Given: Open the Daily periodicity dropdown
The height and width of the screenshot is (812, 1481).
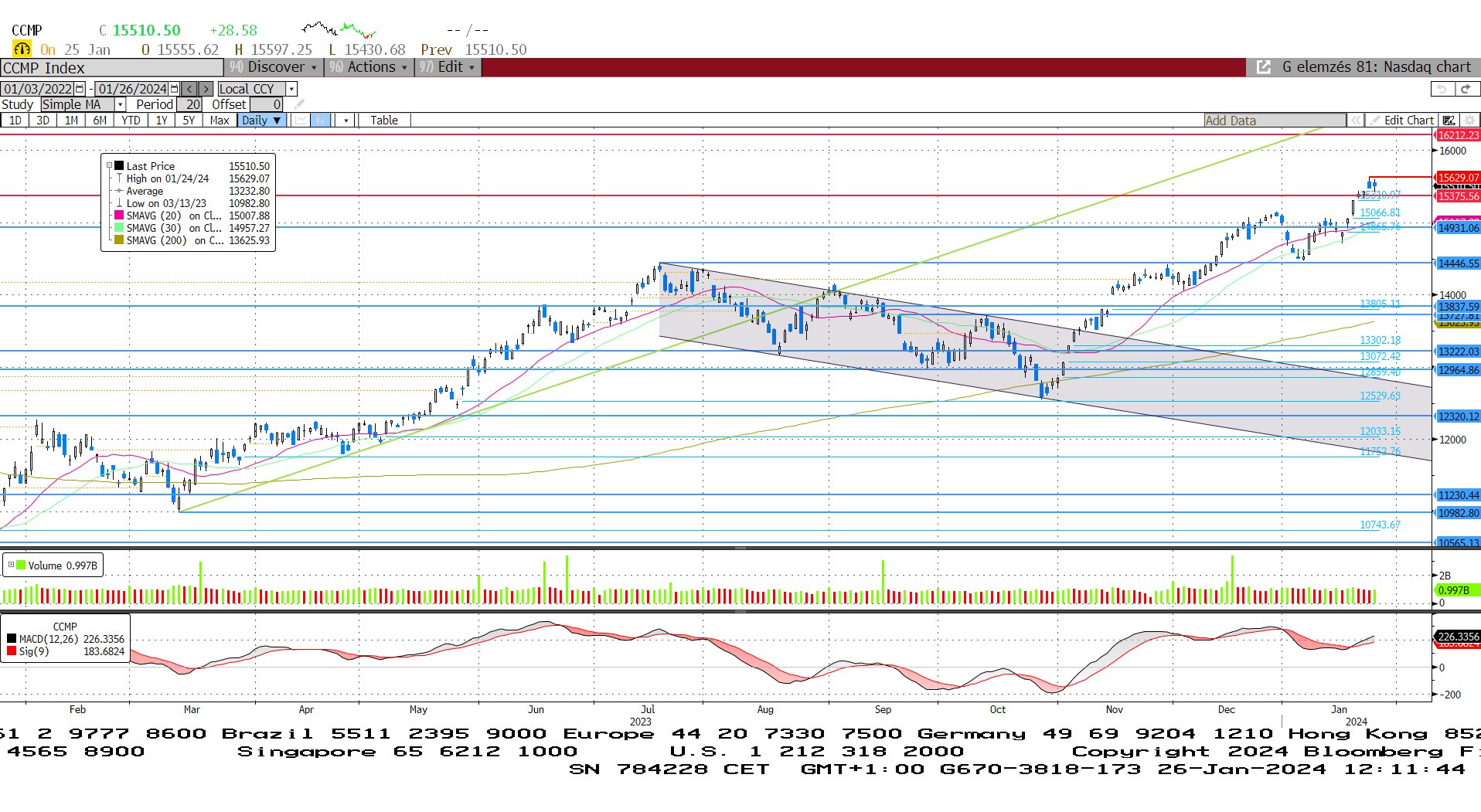Looking at the screenshot, I should tap(261, 121).
